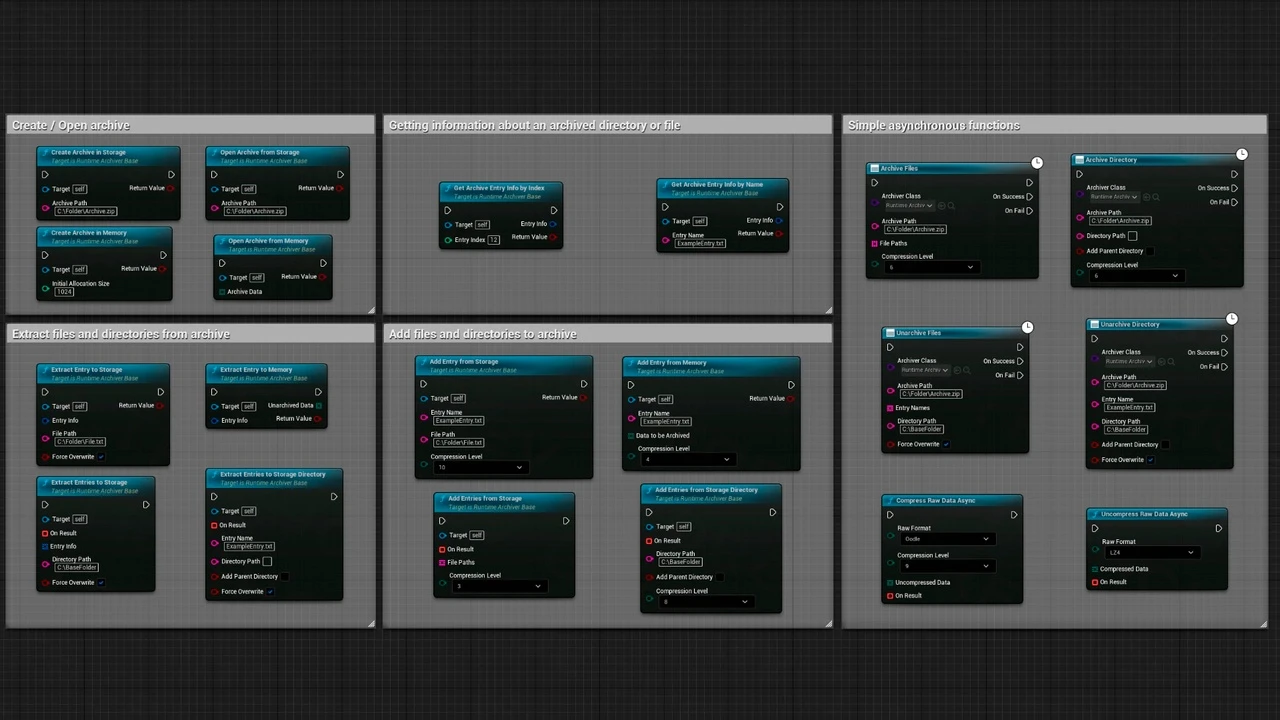Click the Archive Data pin on Open Archive from Memory
Image resolution: width=1280 pixels, height=720 pixels.
(x=222, y=292)
